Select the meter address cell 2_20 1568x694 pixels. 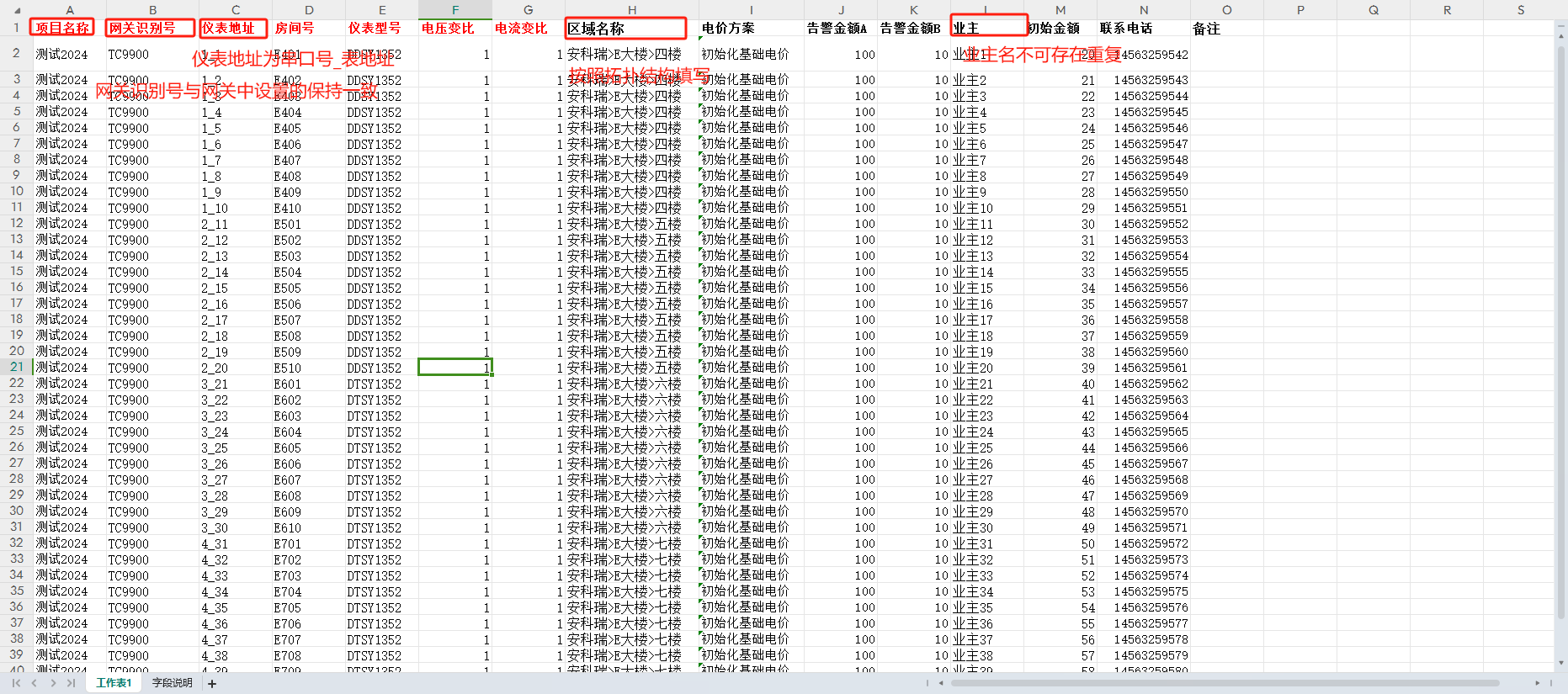click(x=234, y=368)
